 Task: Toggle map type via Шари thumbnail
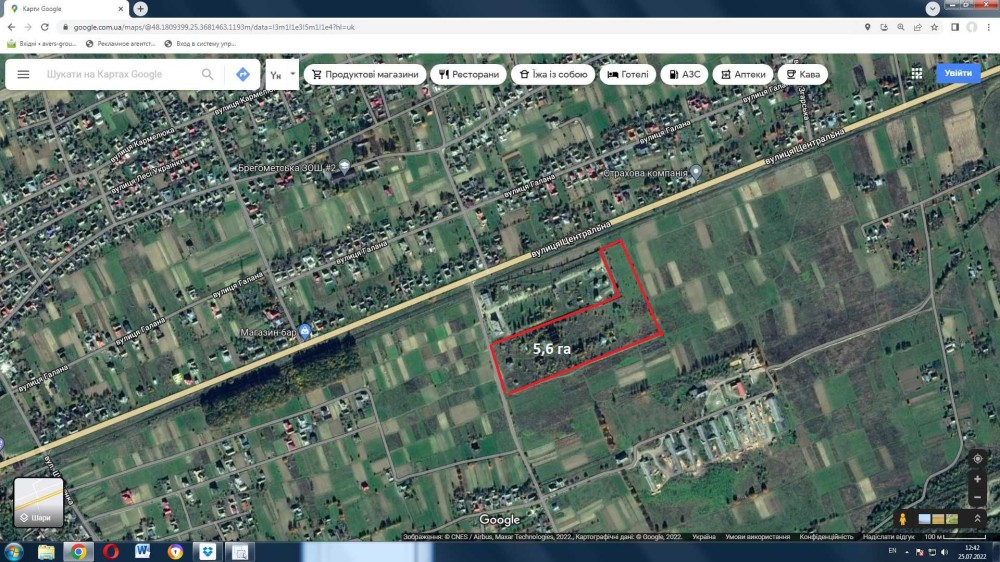(x=39, y=502)
